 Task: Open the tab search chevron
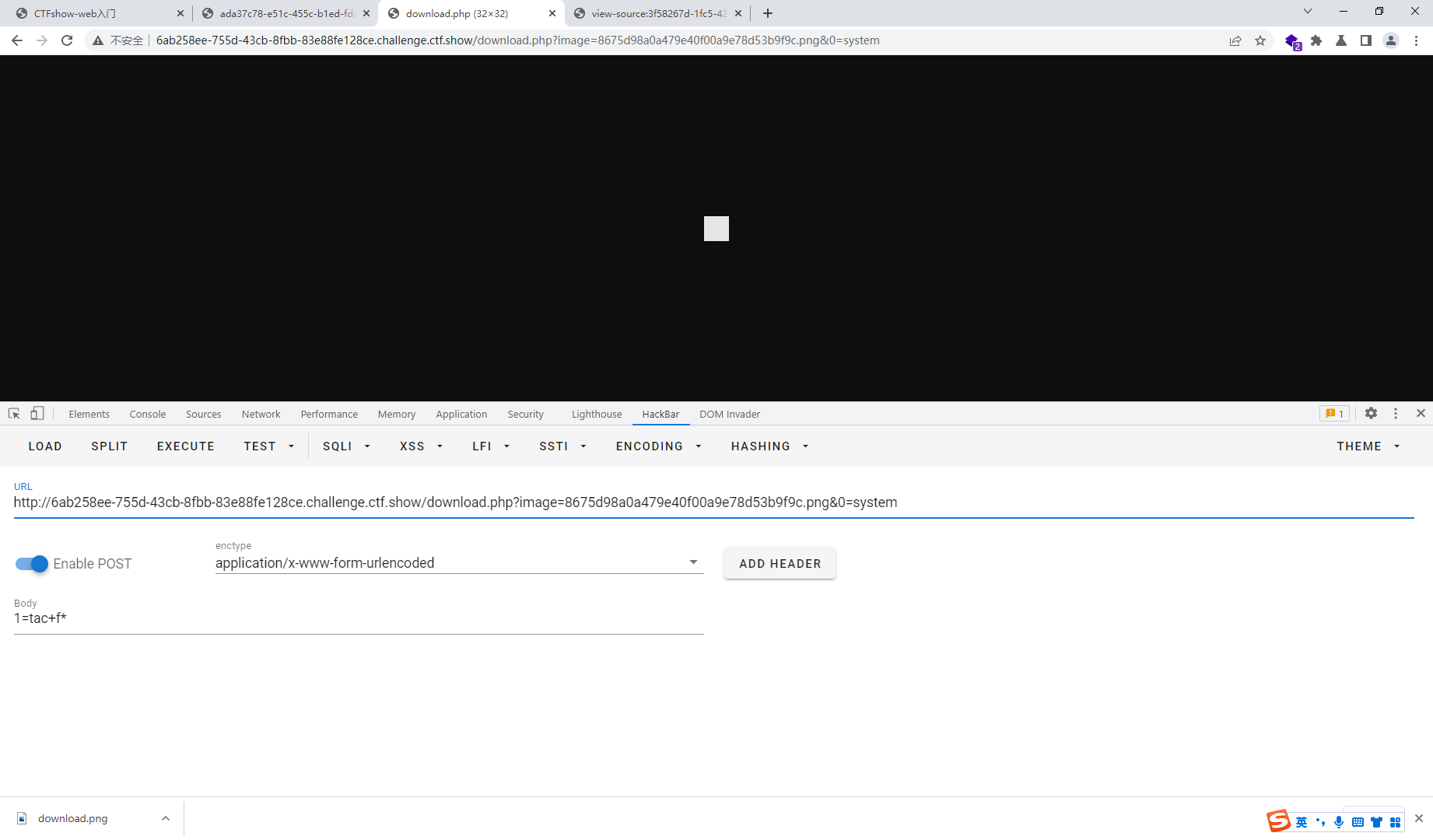pyautogui.click(x=1308, y=12)
